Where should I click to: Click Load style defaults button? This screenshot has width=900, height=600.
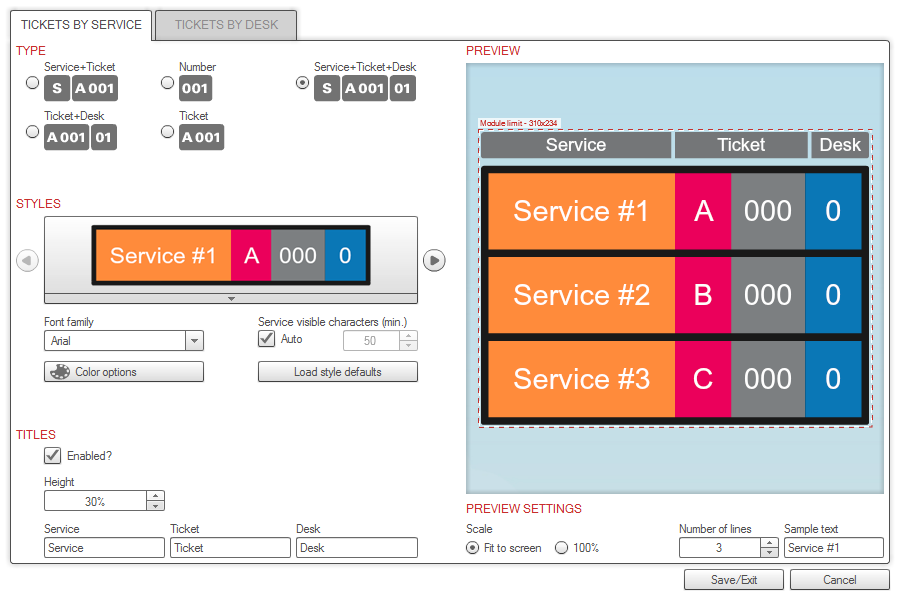coord(338,371)
